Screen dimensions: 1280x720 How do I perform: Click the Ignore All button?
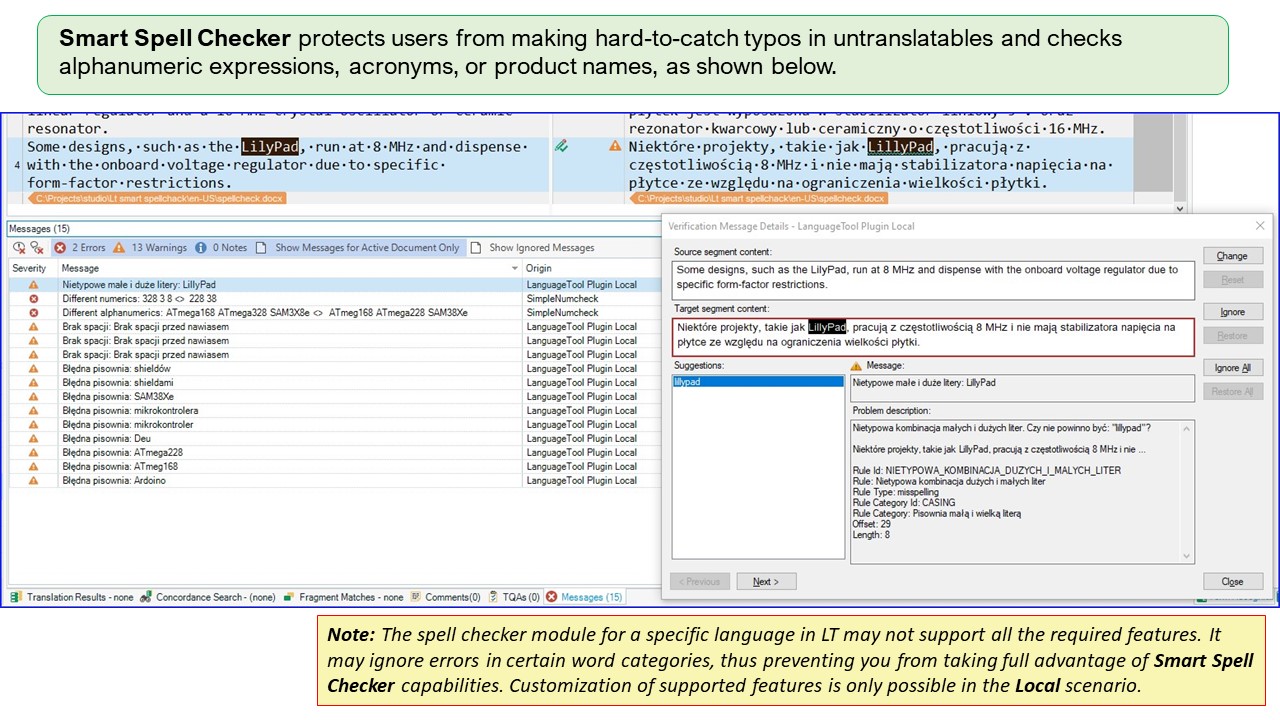pos(1232,368)
